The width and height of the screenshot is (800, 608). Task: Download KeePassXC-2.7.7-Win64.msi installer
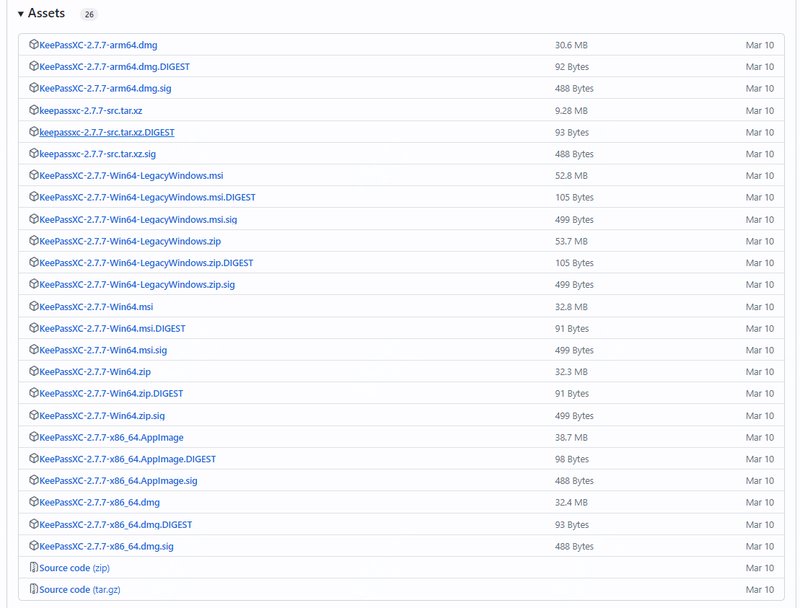tap(96, 307)
